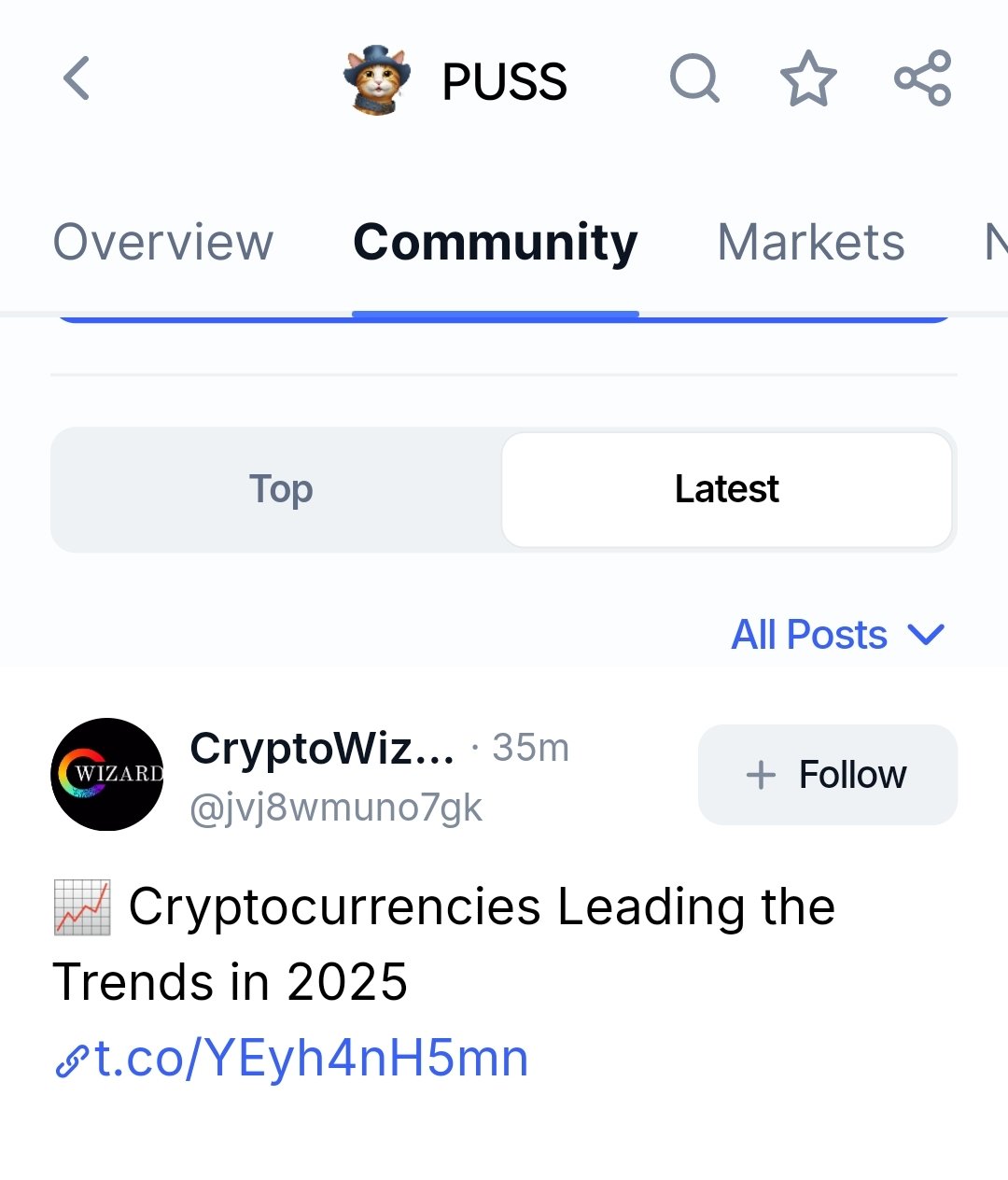Image resolution: width=1008 pixels, height=1180 pixels.
Task: Tap chevron next to All Posts
Action: pos(926,636)
